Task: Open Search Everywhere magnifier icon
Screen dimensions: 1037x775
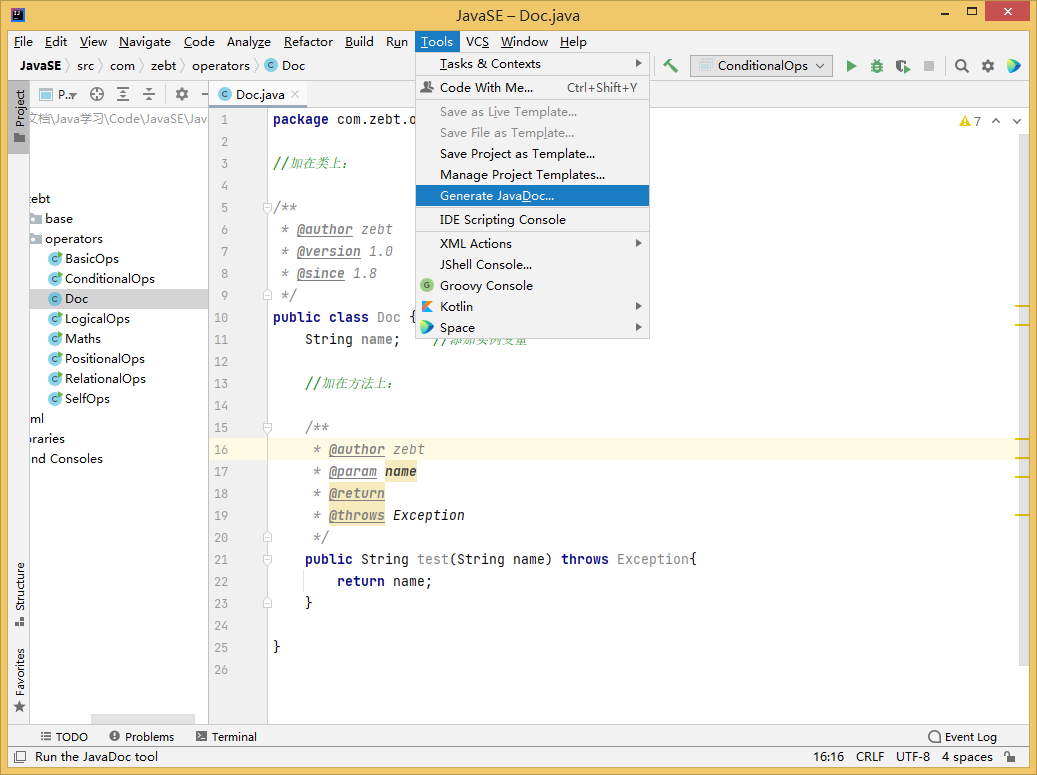Action: click(961, 66)
